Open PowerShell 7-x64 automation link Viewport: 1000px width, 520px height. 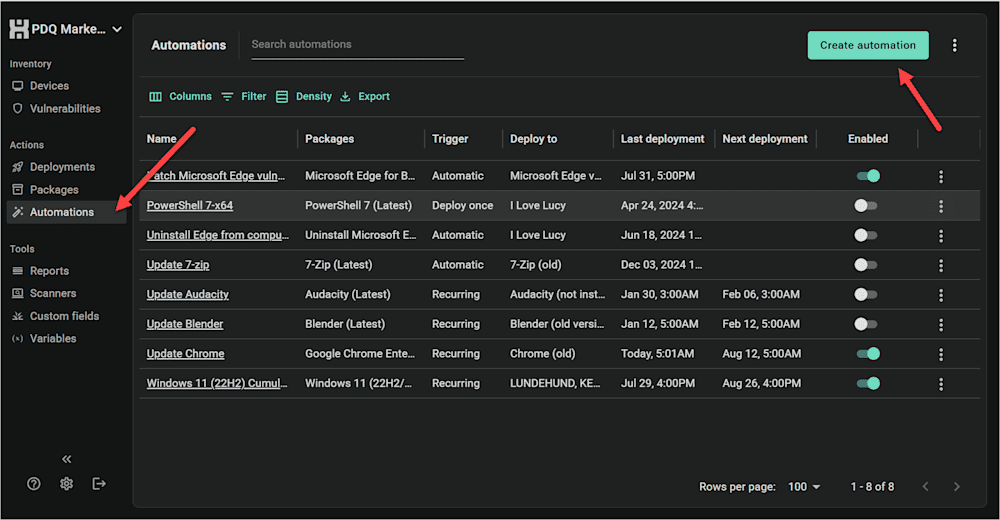point(189,205)
